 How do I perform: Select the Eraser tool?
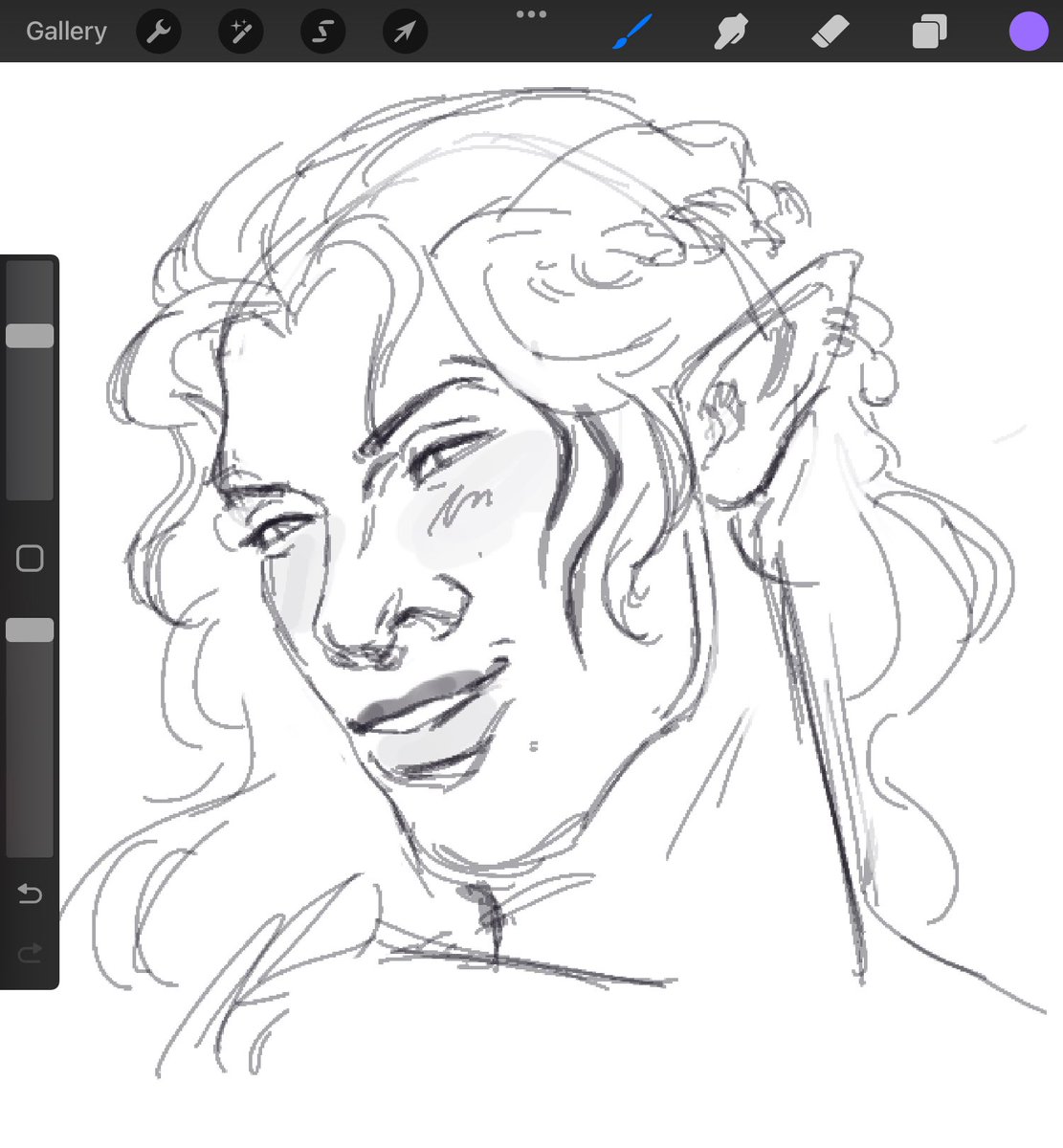coord(830,32)
